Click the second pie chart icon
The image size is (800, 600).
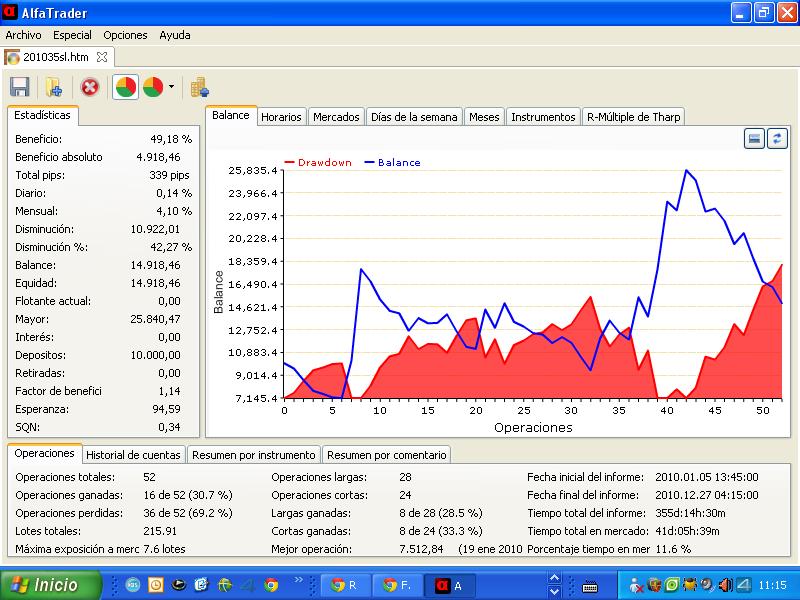(154, 87)
